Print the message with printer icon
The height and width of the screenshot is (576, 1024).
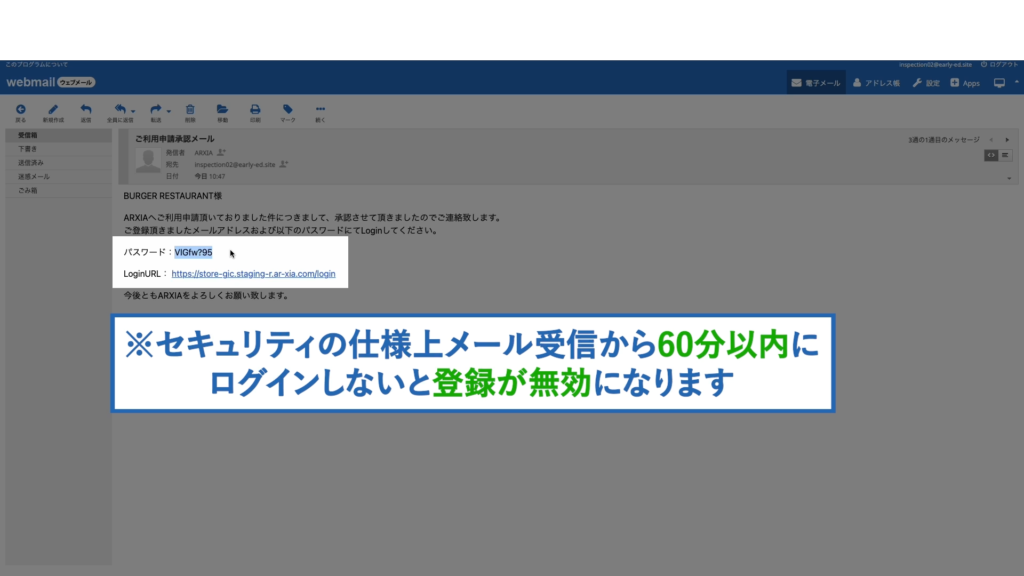(x=255, y=110)
